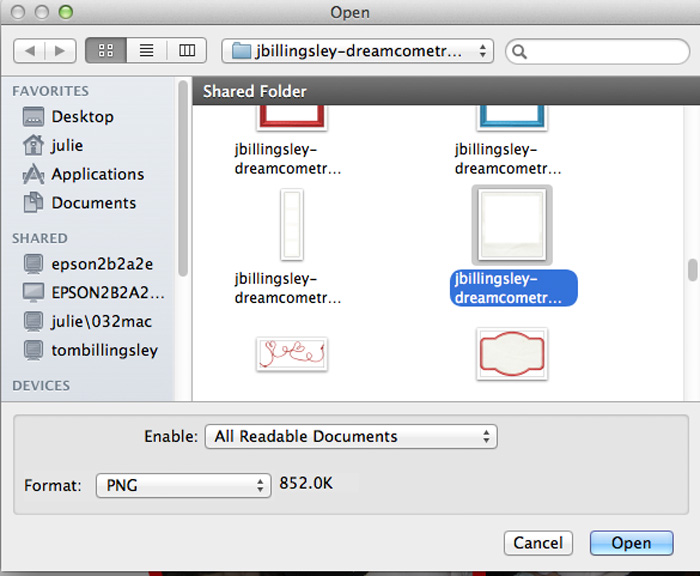Click the green zoom window button
Image resolution: width=700 pixels, height=576 pixels.
click(66, 12)
